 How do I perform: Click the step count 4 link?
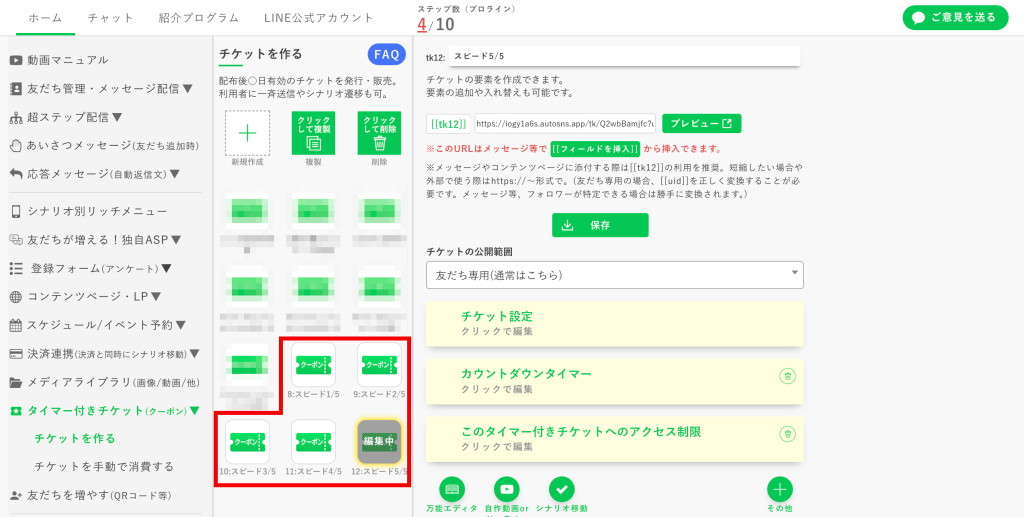(x=422, y=25)
